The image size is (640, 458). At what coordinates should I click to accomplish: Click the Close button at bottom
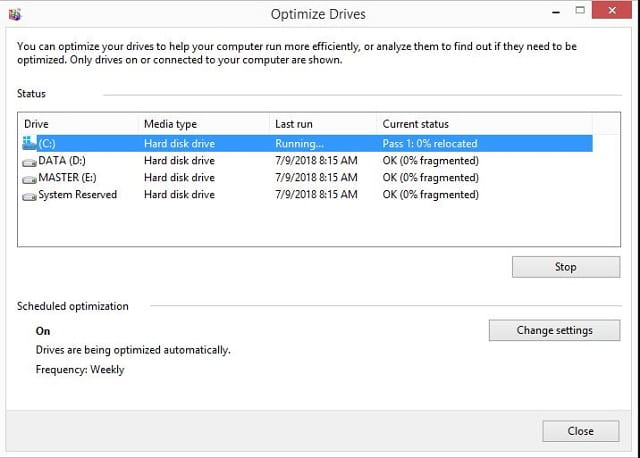click(580, 431)
